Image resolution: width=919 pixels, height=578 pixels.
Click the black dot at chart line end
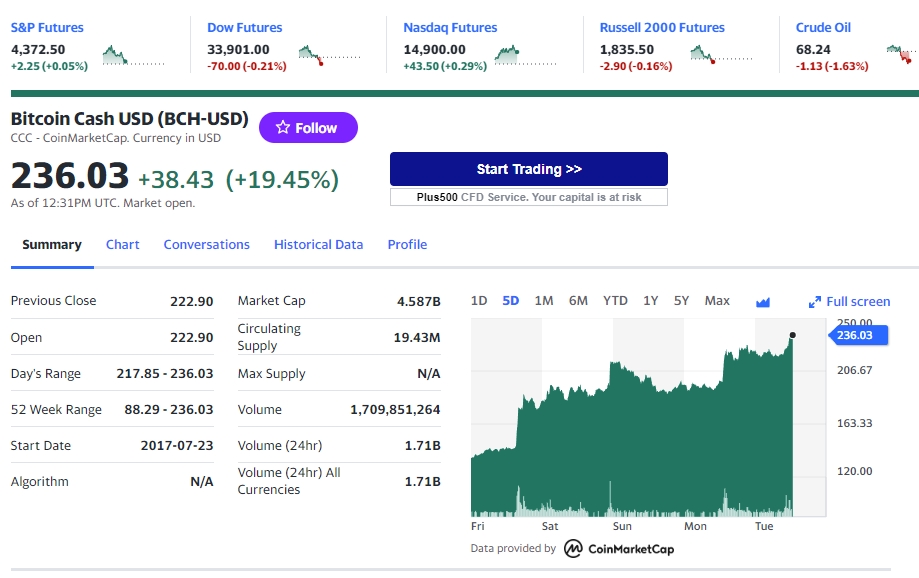pos(792,335)
